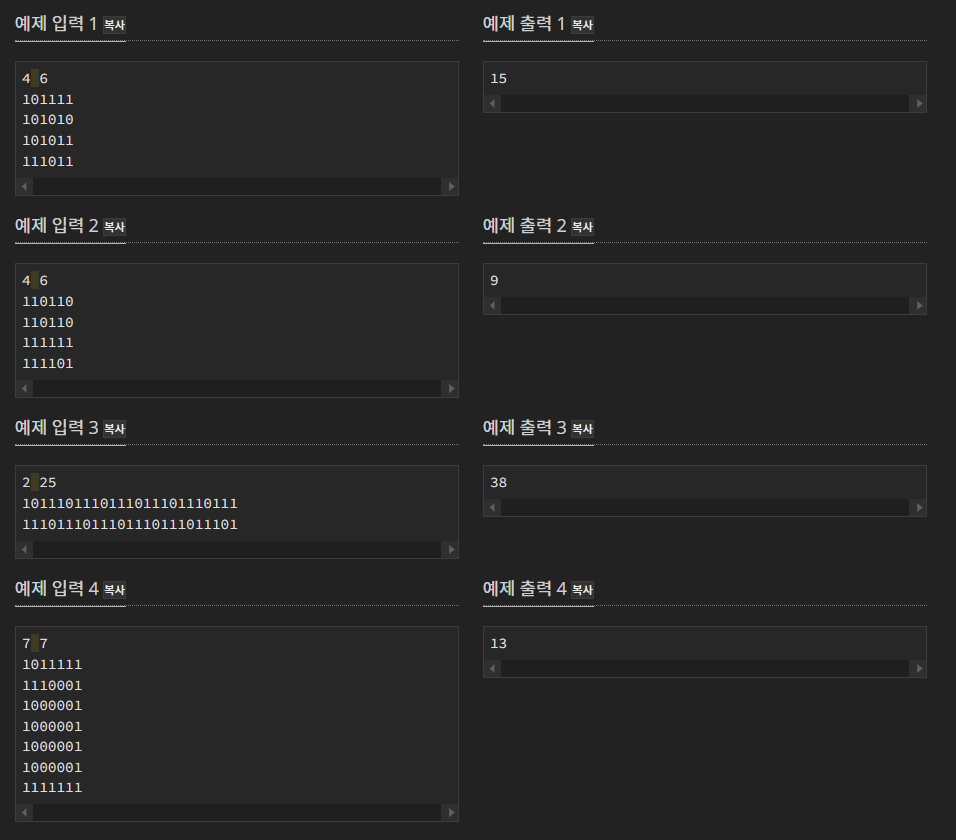956x840 pixels.
Task: Click right scroll arrow in 예제 입력 2 box
Action: click(451, 388)
